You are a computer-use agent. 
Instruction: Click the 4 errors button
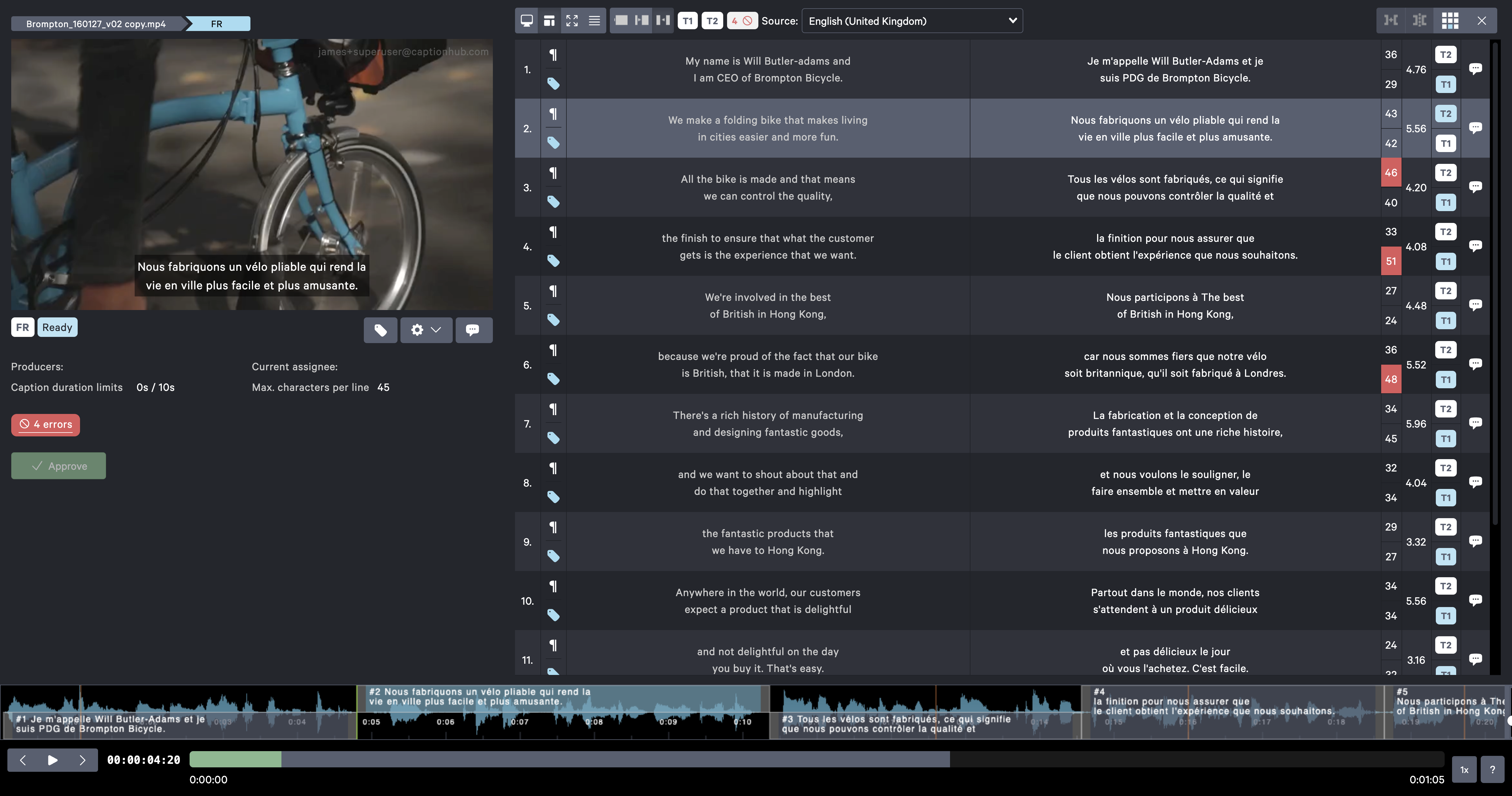[45, 424]
